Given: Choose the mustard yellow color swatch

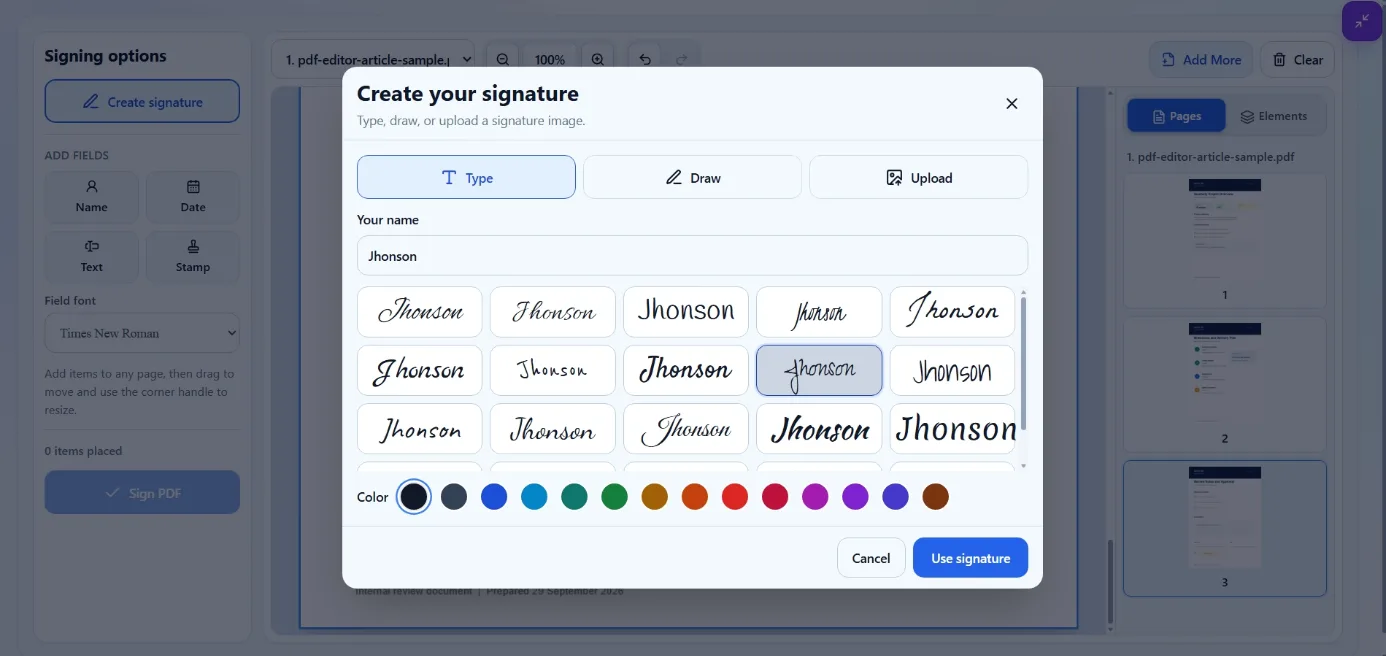Looking at the screenshot, I should click(x=654, y=497).
